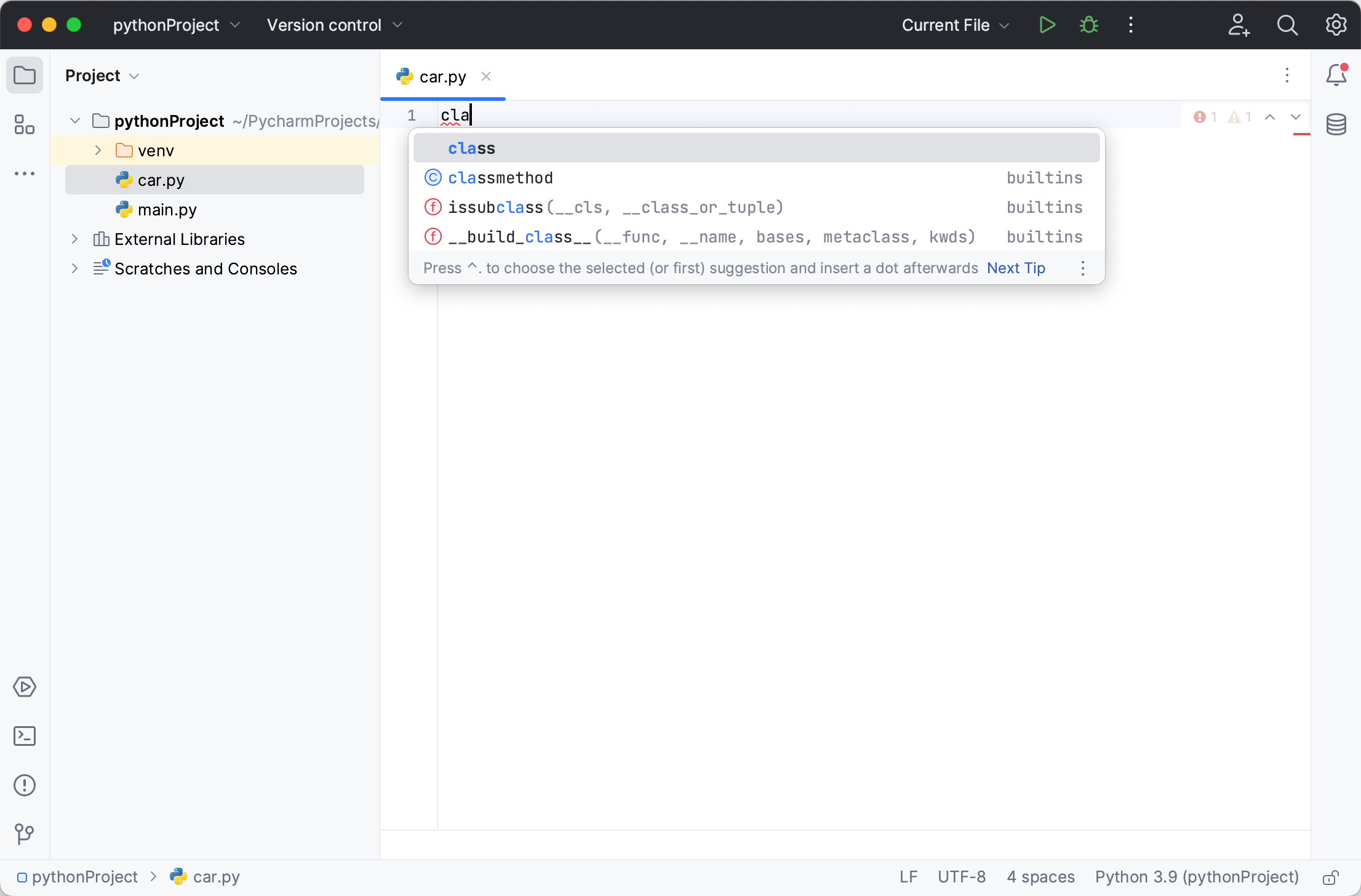Click the error indicator in editor
Screen dimensions: 1361x896
click(x=1205, y=117)
